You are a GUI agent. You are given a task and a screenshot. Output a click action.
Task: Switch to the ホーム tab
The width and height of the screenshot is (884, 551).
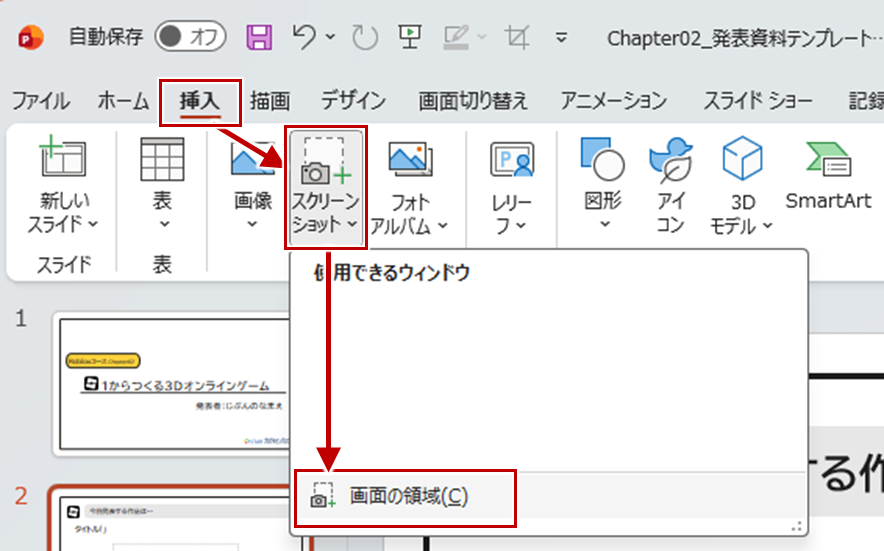tap(123, 101)
